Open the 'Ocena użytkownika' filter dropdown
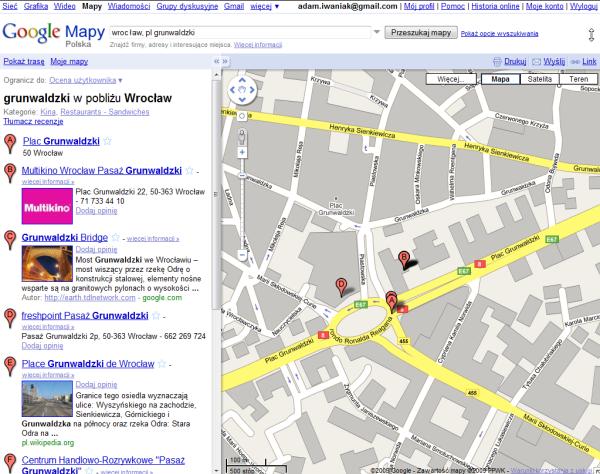600x474 pixels. (x=86, y=80)
